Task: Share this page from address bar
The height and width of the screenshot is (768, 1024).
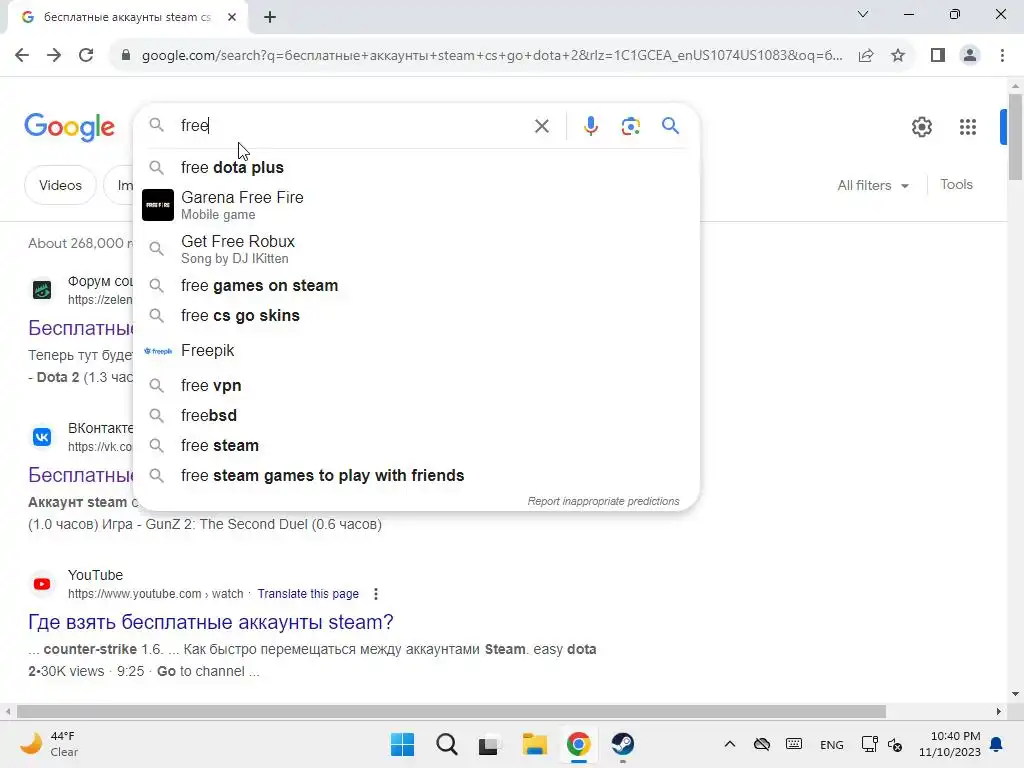Action: pyautogui.click(x=866, y=55)
